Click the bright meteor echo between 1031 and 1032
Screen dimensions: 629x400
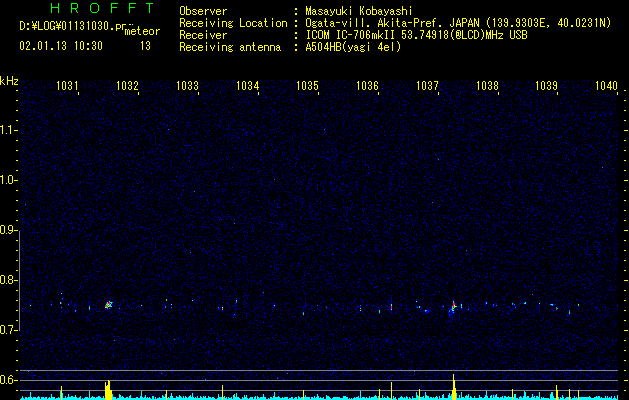[x=109, y=305]
